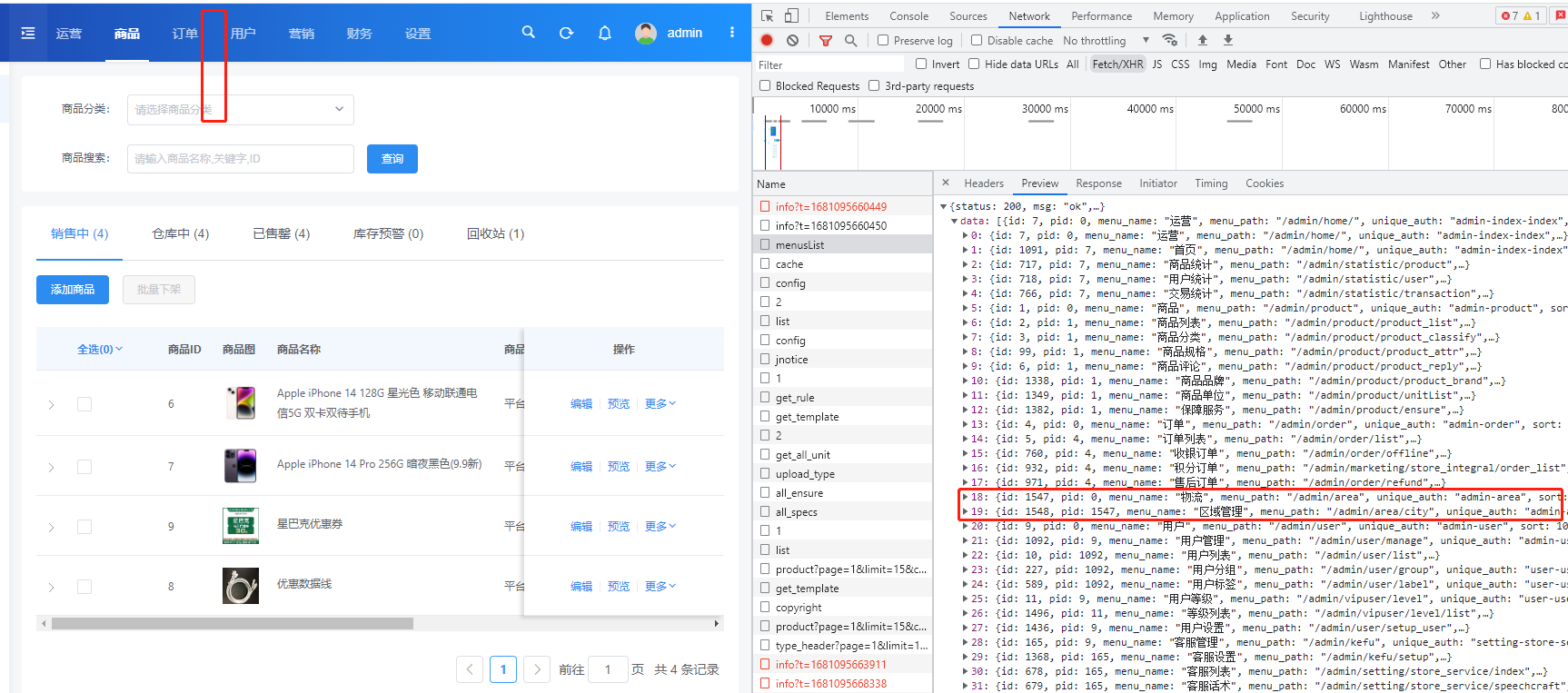Click the 优惠数据线 product image
Viewport: 1568px width, 693px height.
(x=241, y=586)
